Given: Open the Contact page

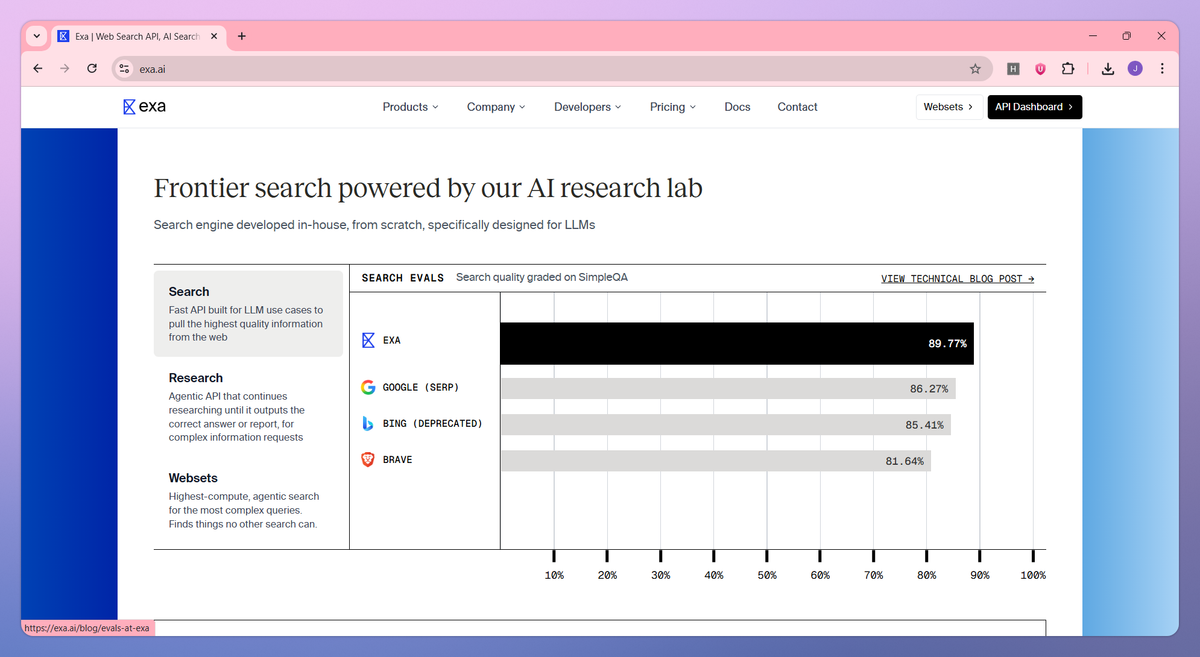Looking at the screenshot, I should click(x=797, y=107).
